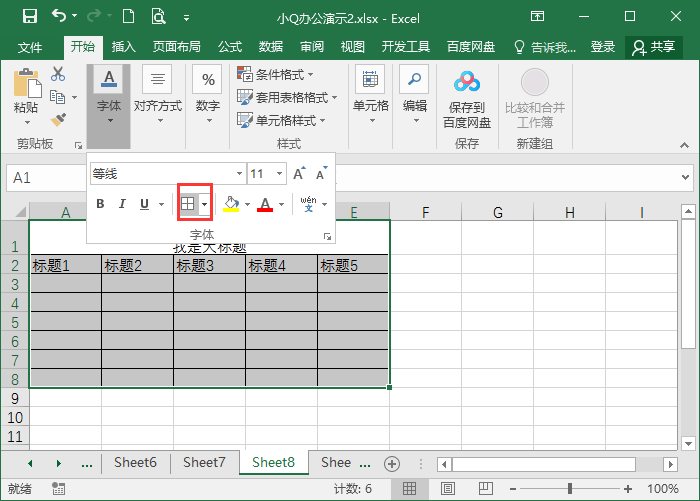Open the Paste clipboard icon

(x=26, y=84)
